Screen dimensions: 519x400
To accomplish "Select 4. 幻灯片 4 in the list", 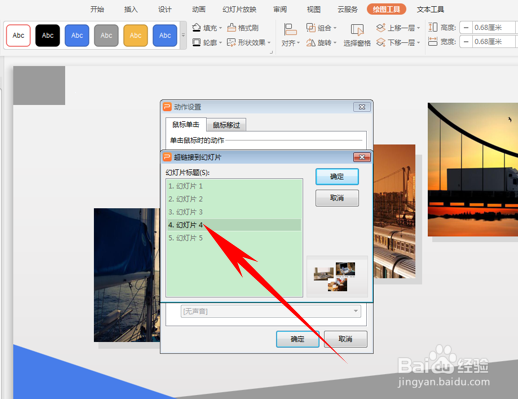I will click(x=234, y=225).
